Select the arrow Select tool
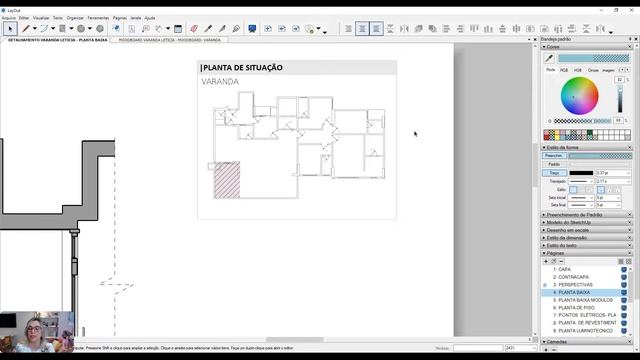The image size is (640, 360). [x=10, y=29]
